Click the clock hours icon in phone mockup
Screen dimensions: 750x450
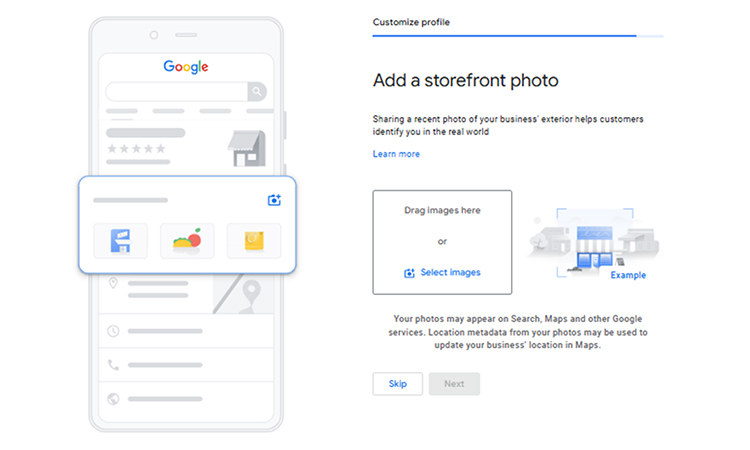(113, 331)
